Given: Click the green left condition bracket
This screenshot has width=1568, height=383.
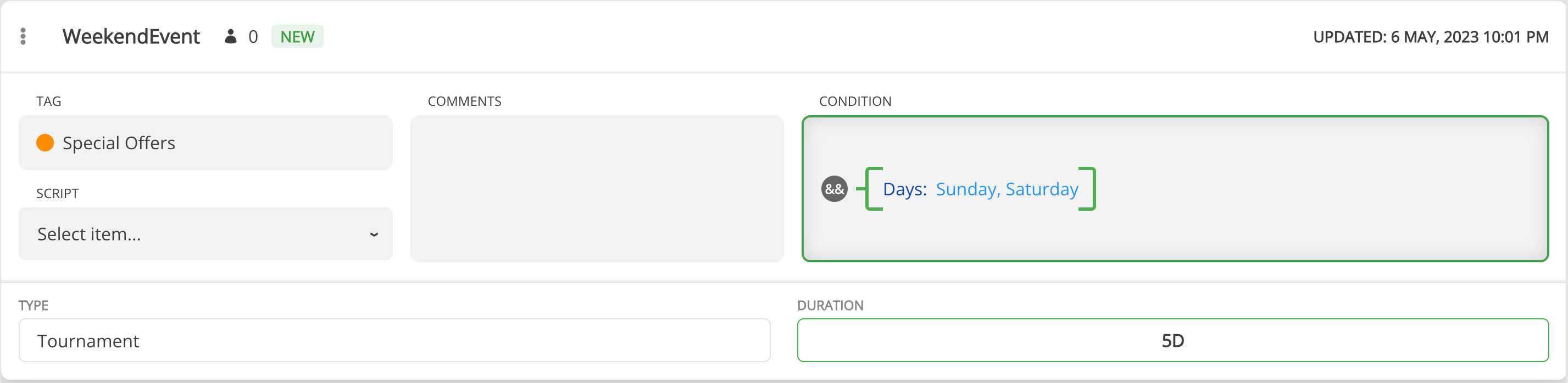Looking at the screenshot, I should 873,189.
